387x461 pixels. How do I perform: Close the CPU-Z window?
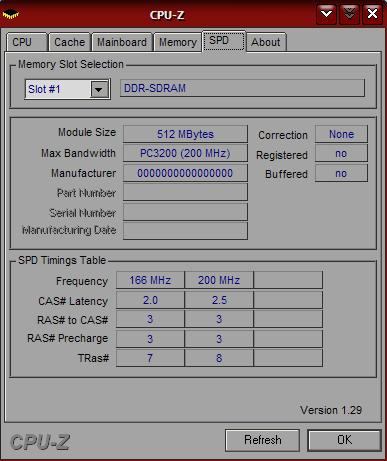372,14
